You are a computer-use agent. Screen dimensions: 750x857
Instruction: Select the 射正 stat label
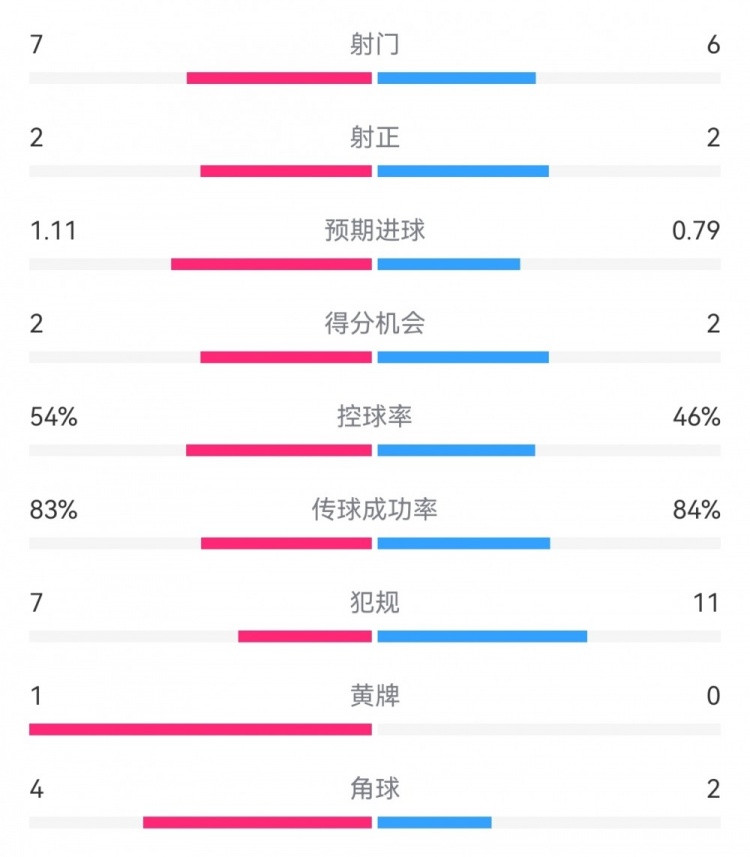coord(374,137)
